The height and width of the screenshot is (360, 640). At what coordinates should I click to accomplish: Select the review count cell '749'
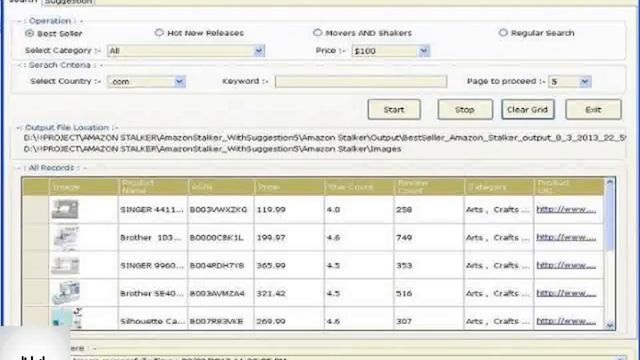click(x=429, y=237)
